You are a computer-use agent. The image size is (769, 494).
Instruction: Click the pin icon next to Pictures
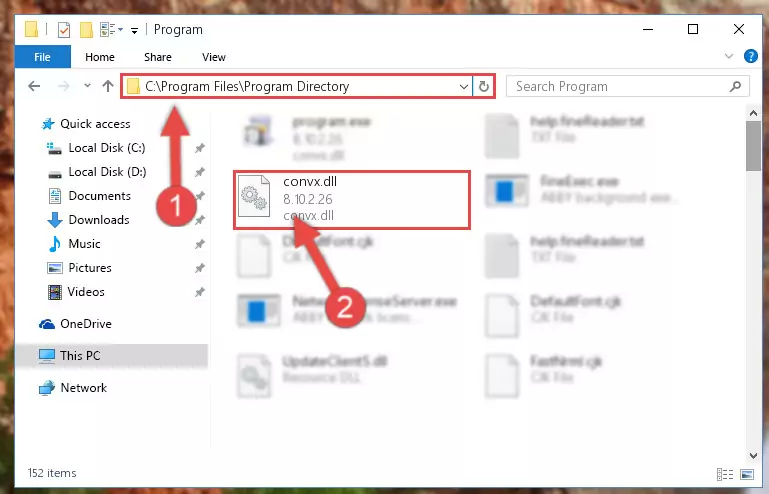[x=200, y=268]
